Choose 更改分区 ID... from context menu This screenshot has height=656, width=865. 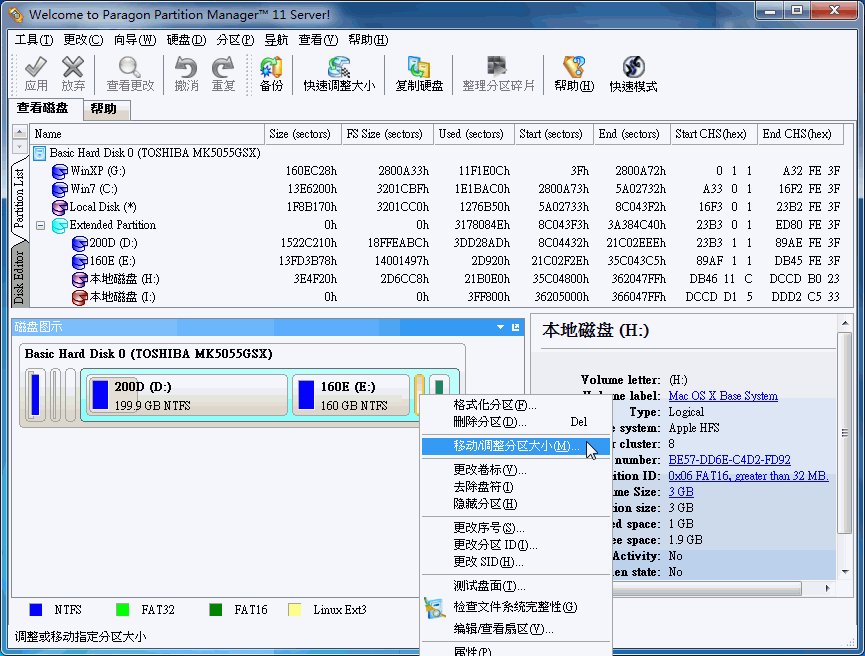coord(516,545)
